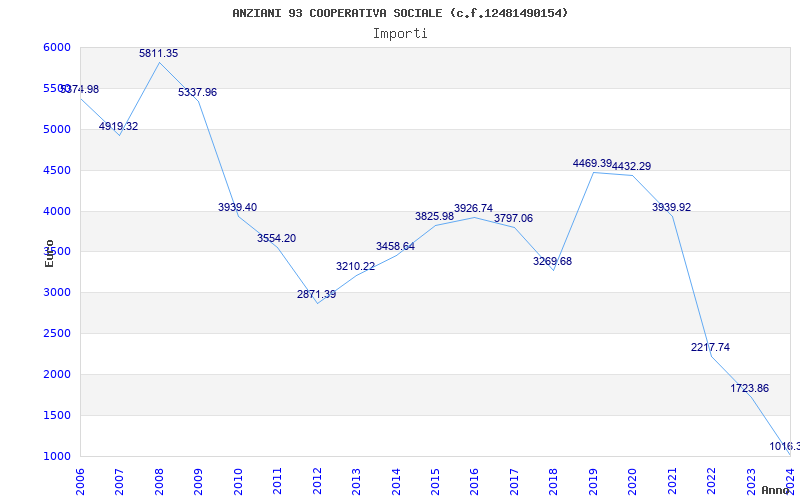The width and height of the screenshot is (800, 500).
Task: Select the data label 3269.68
Action: coord(553,261)
